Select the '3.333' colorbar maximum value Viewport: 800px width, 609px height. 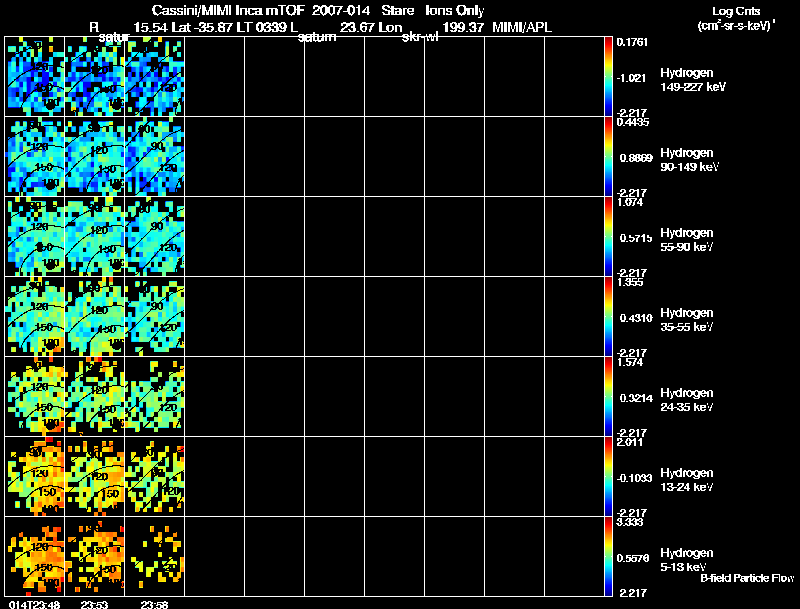click(630, 522)
